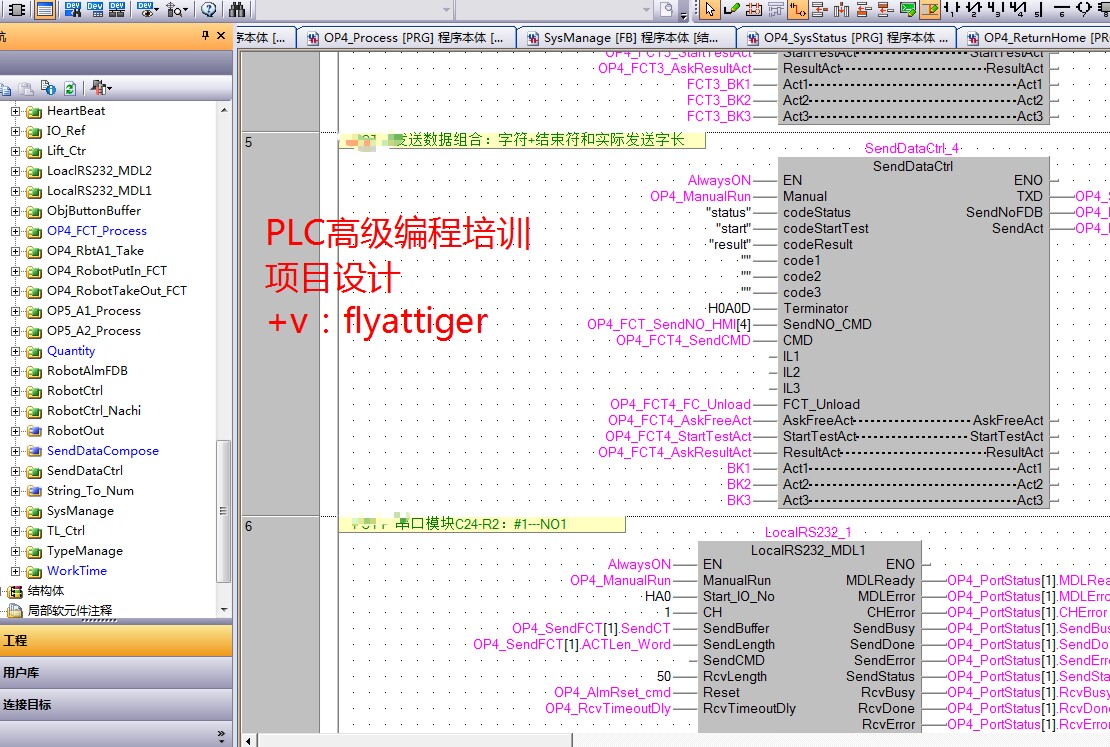Select the OP4_RcvTimeoutDly variable

pyautogui.click(x=607, y=708)
